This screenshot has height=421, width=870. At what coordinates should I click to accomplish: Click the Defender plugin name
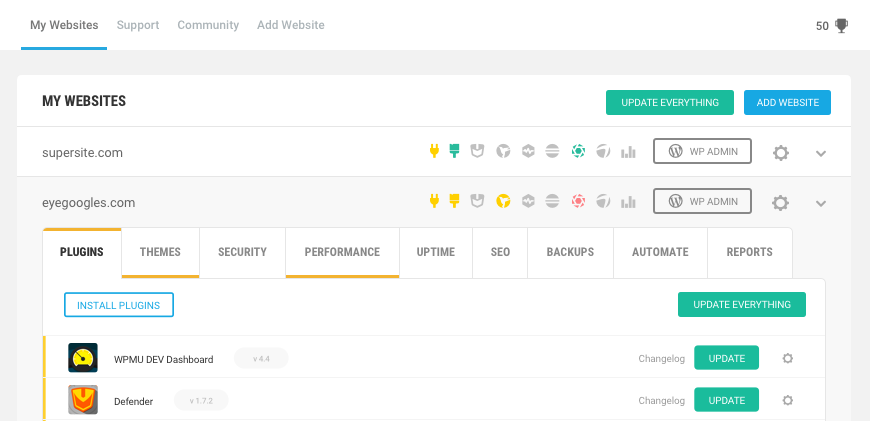coord(133,402)
